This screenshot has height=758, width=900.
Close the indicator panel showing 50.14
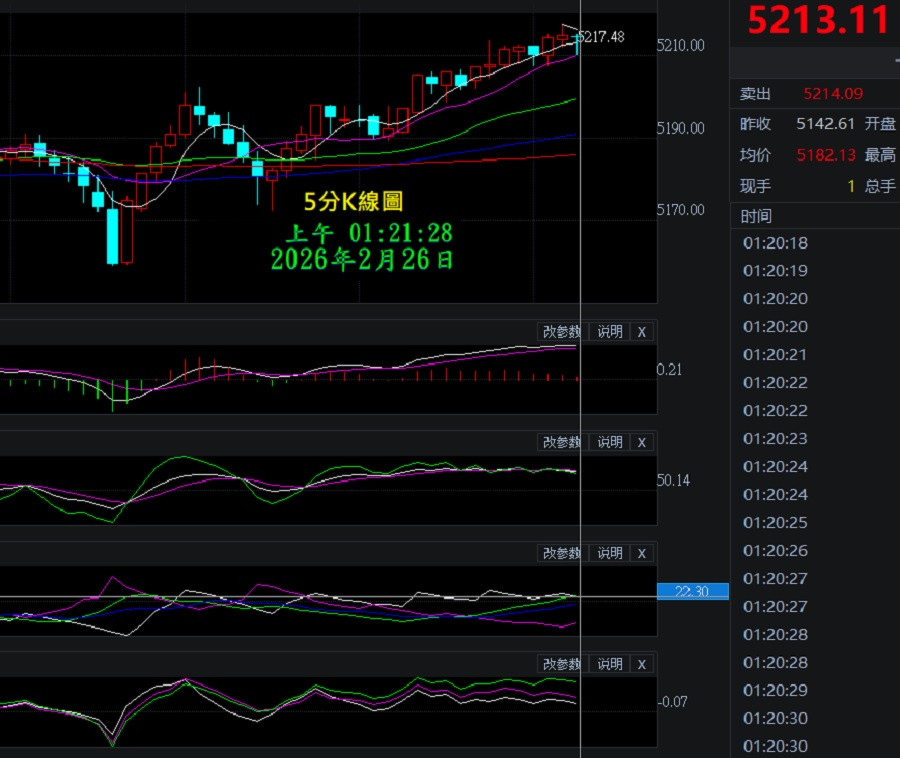coord(642,443)
